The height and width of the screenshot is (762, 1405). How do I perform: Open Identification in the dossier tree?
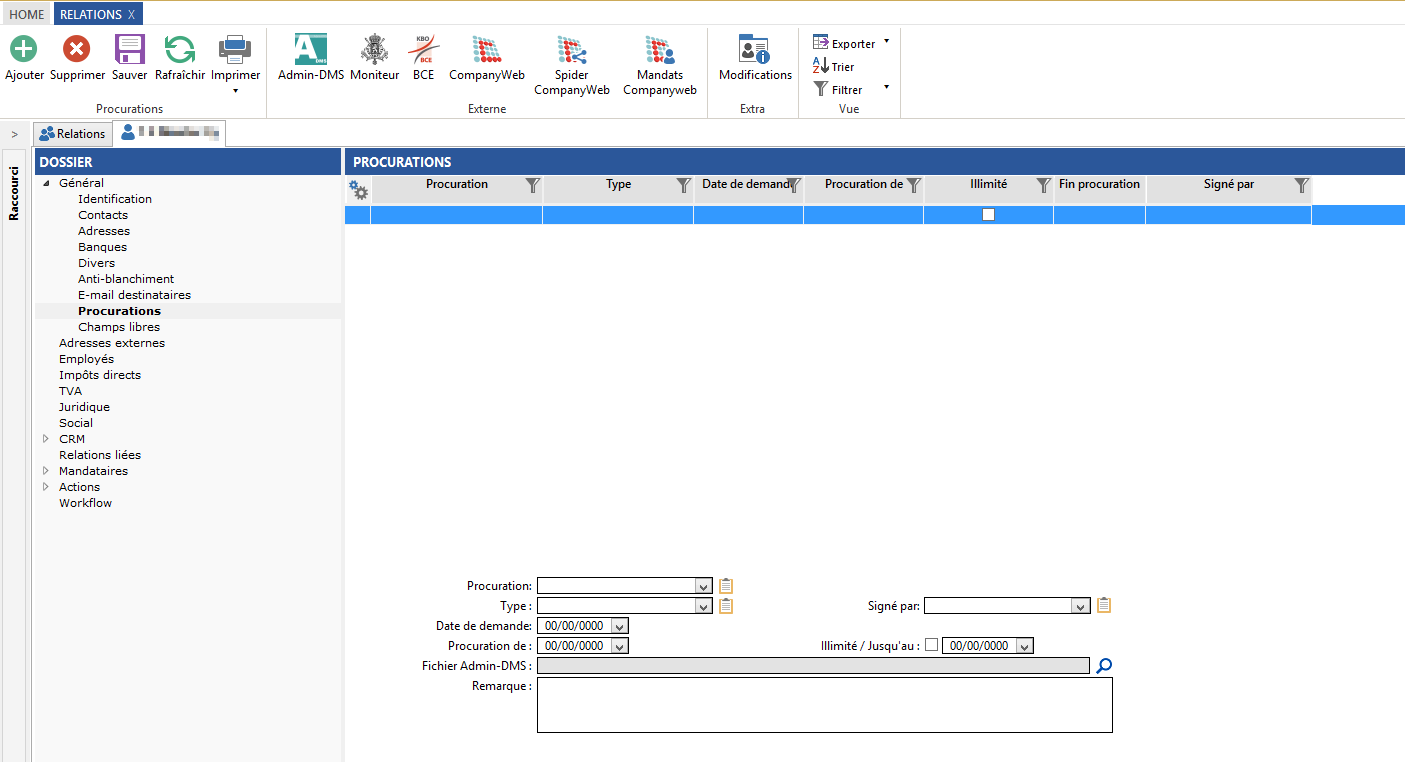coord(115,199)
